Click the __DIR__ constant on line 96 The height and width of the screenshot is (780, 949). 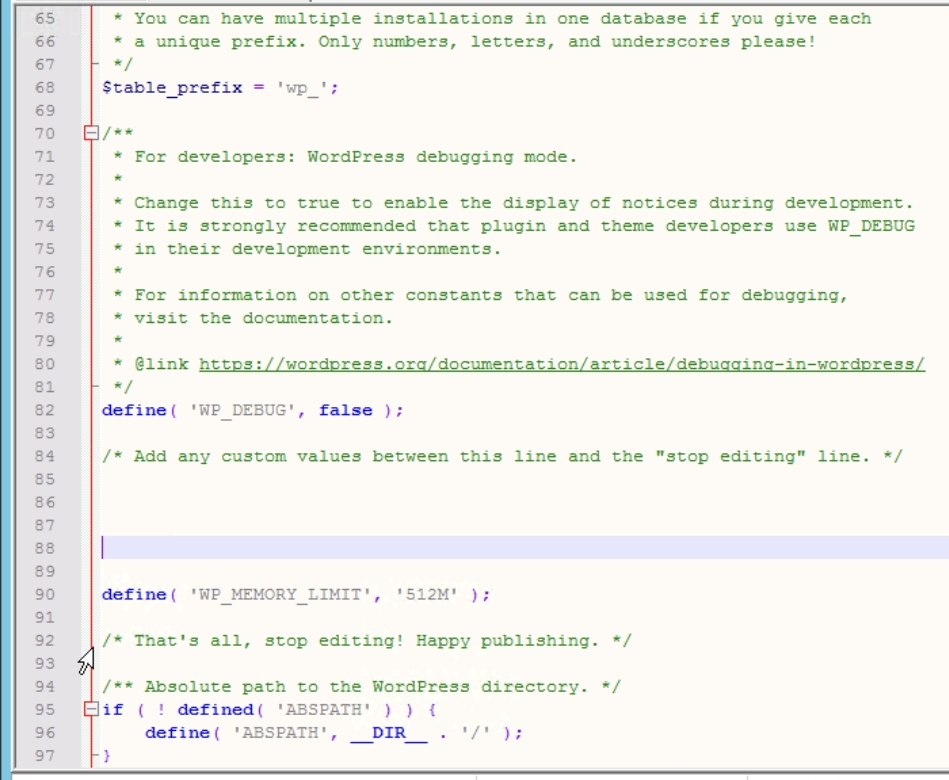pyautogui.click(x=389, y=733)
